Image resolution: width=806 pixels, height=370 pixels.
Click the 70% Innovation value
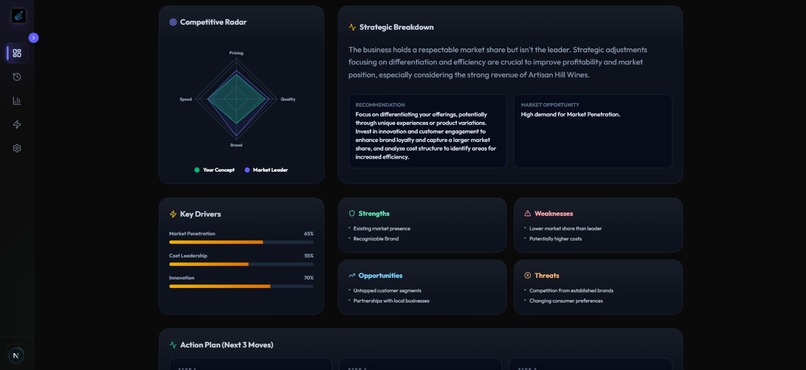308,278
